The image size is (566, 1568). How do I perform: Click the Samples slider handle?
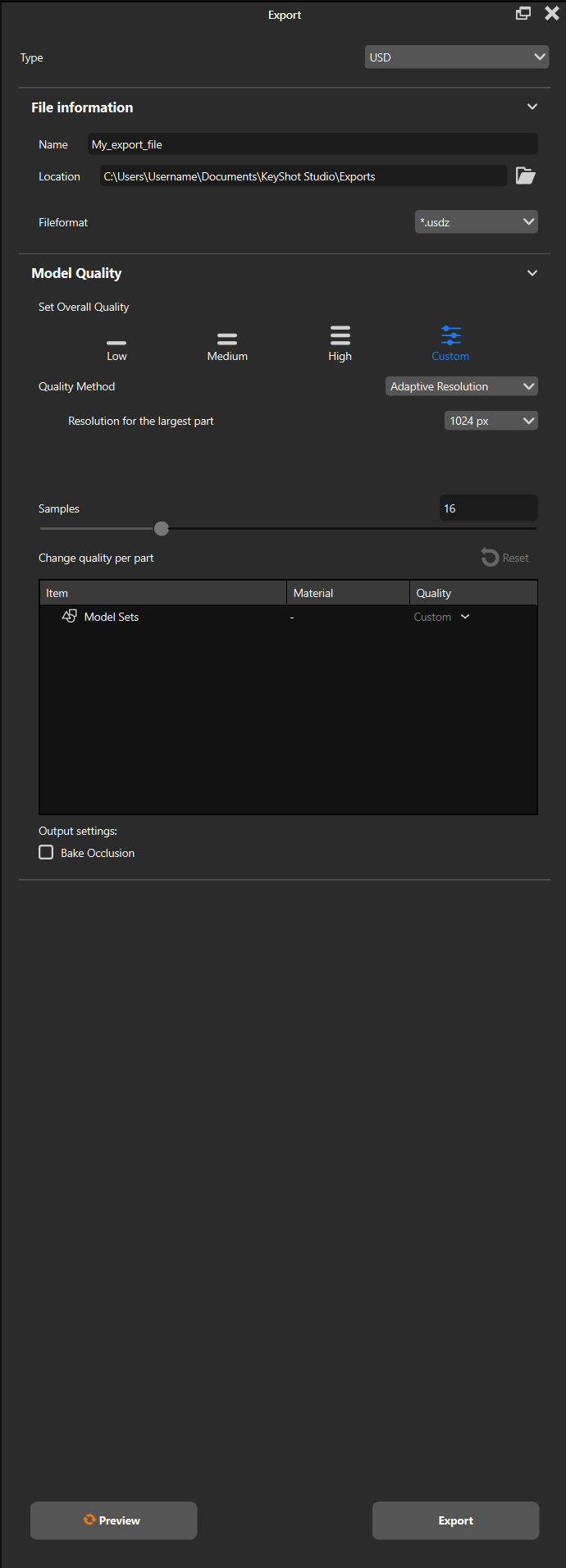click(162, 529)
